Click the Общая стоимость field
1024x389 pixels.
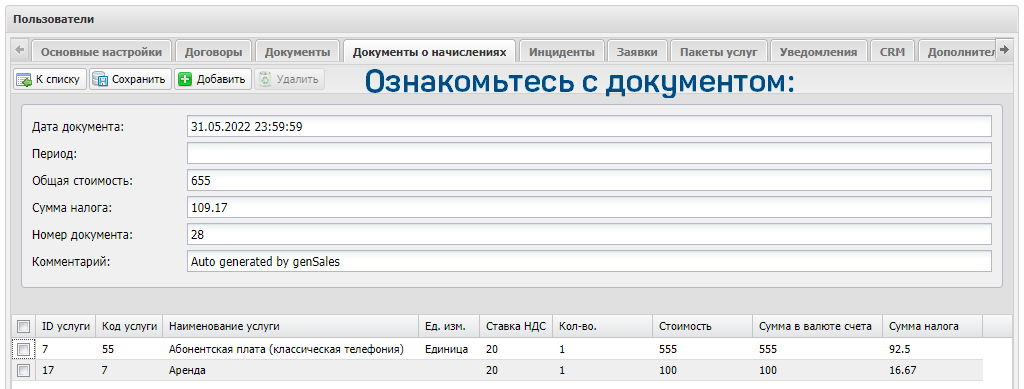589,180
